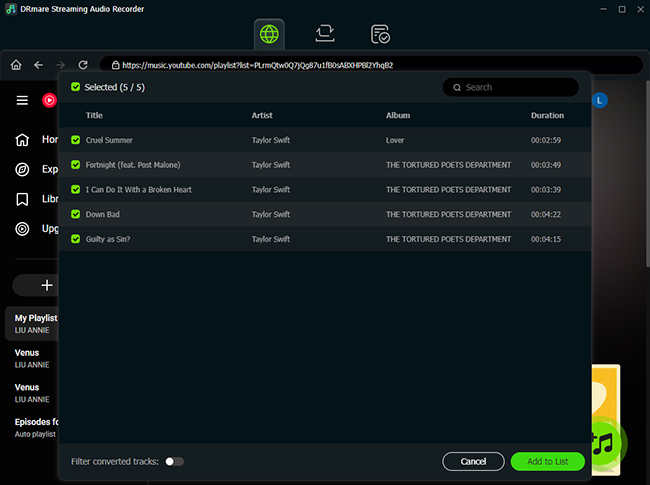Open the blue L account avatar
Screen dimensions: 650x485
599,100
